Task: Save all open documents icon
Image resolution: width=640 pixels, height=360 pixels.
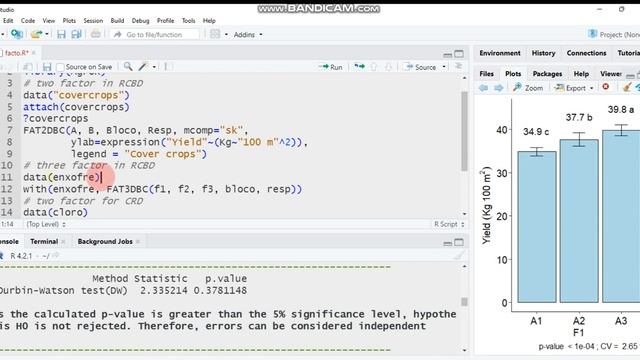Action: click(76, 34)
